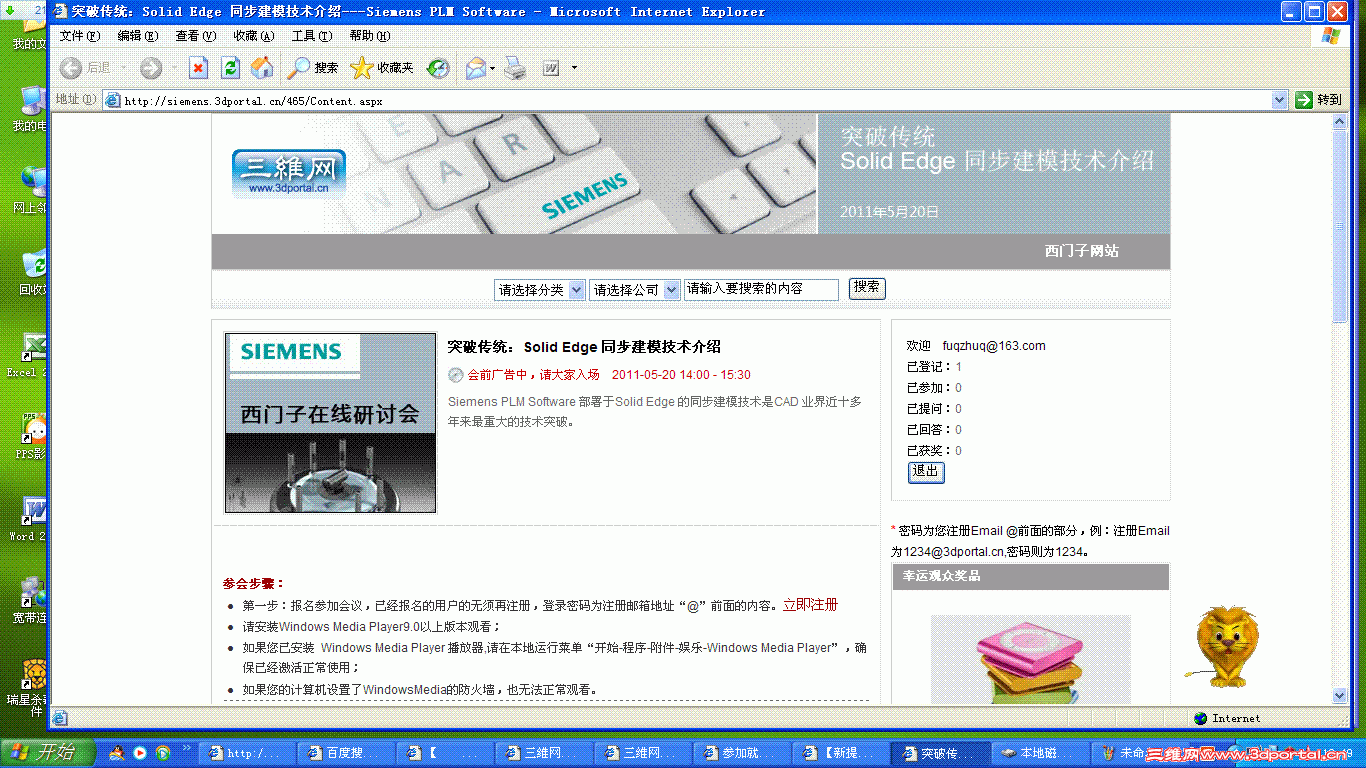Open the History clock icon in toolbar
1366x768 pixels.
438,68
